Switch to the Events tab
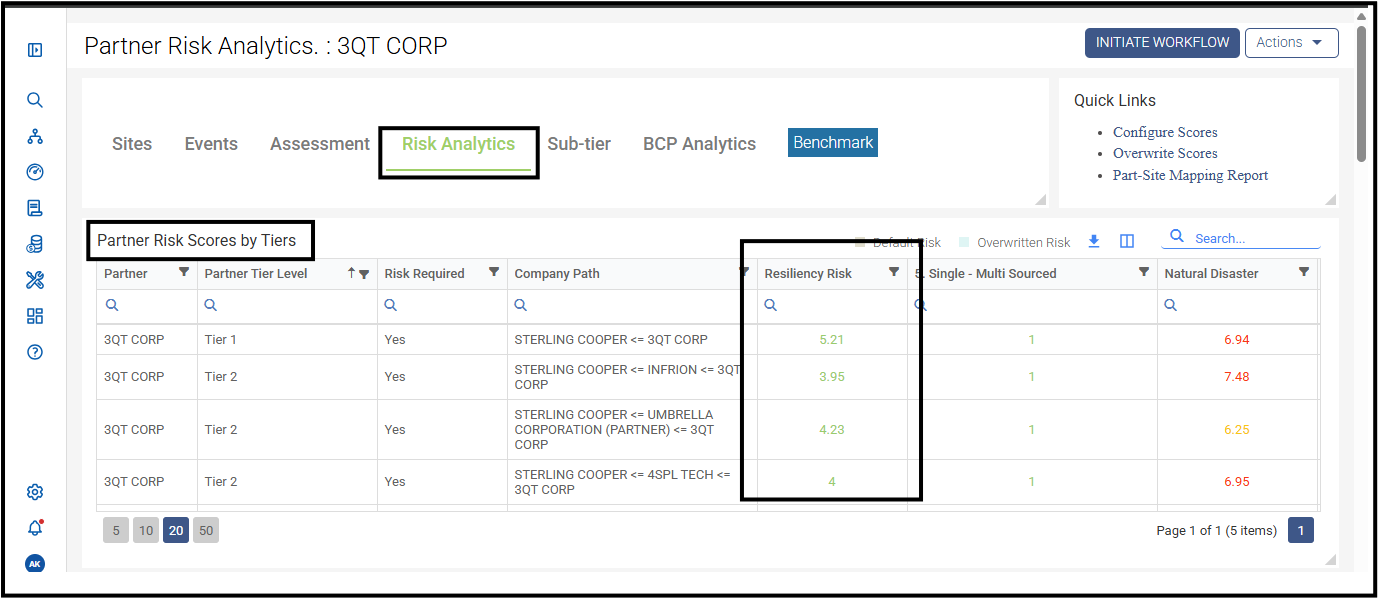The image size is (1378, 598). click(211, 144)
